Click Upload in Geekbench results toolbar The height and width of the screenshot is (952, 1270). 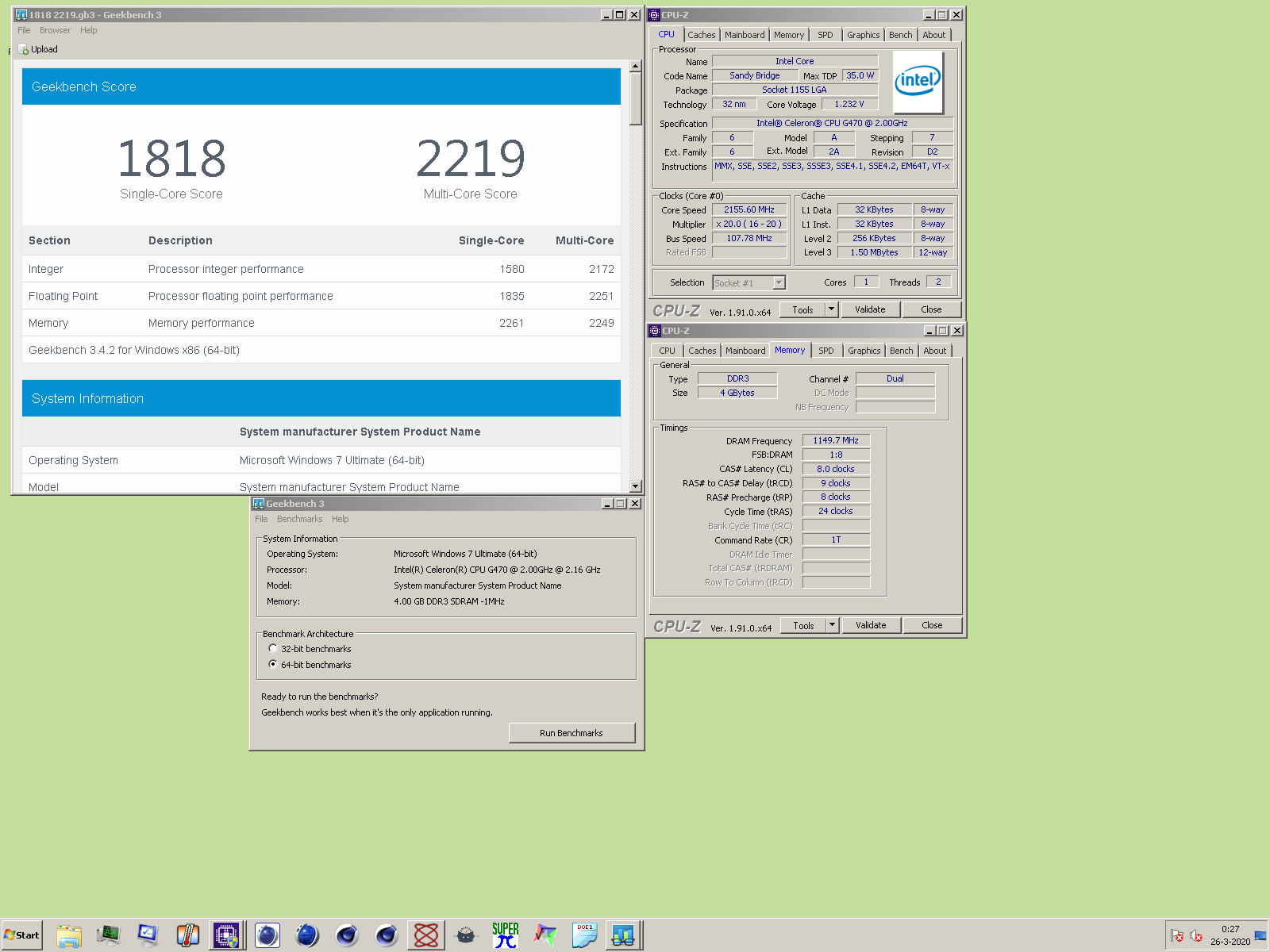pyautogui.click(x=38, y=49)
